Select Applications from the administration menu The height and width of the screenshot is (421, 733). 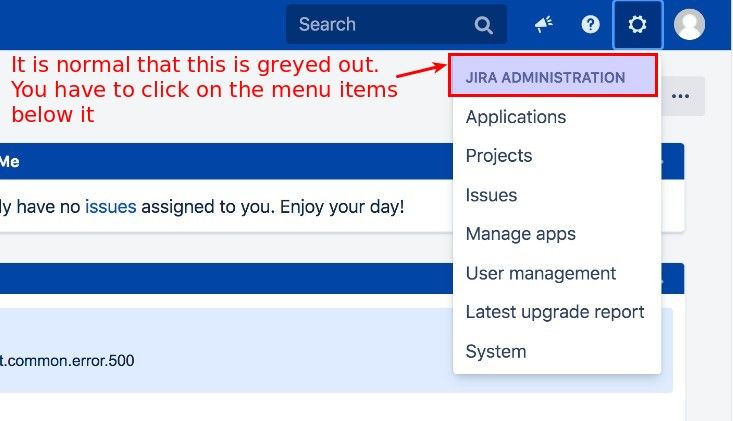[557, 117]
